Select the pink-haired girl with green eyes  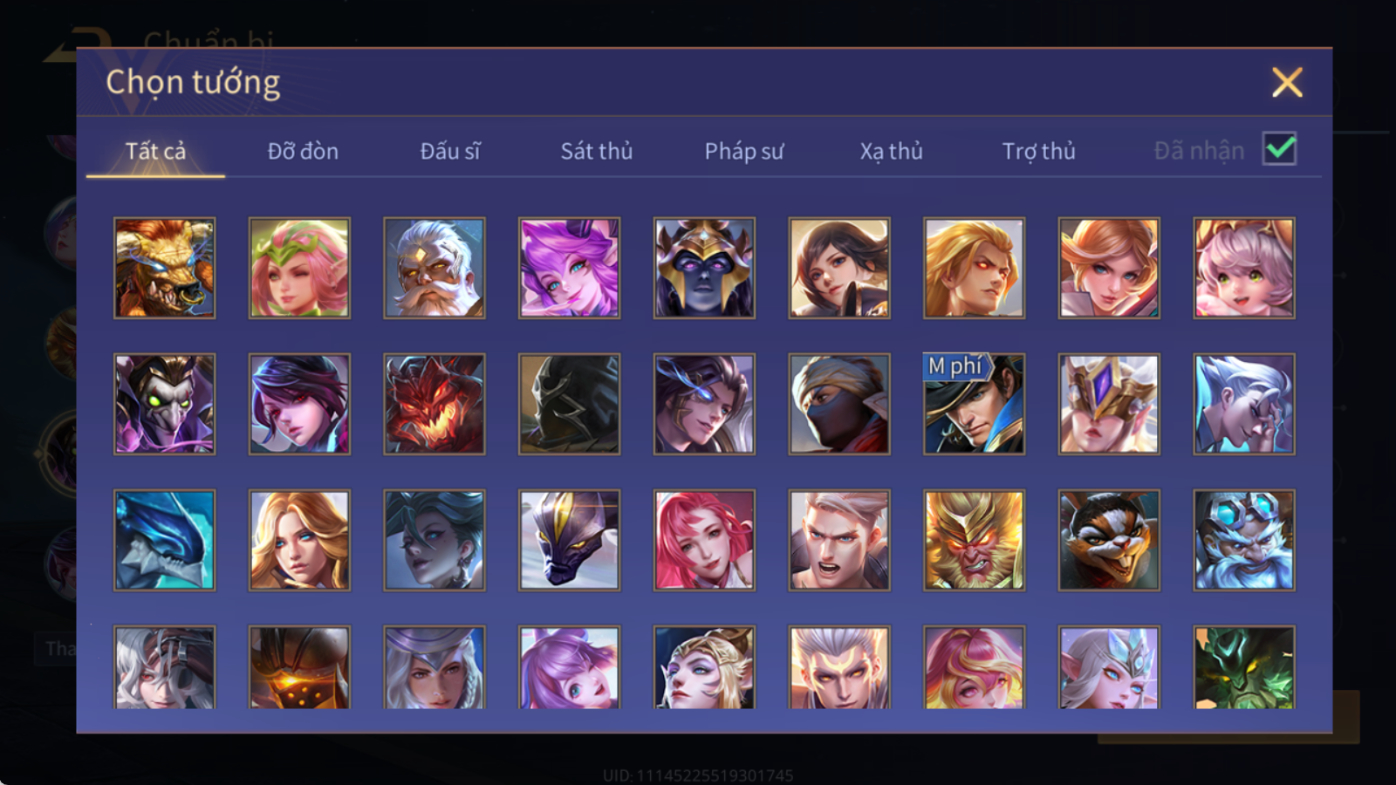(1244, 268)
